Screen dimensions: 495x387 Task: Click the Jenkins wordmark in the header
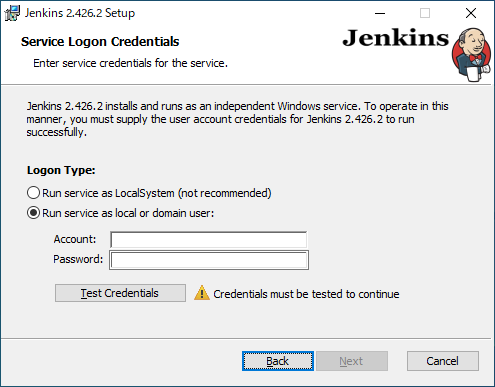pyautogui.click(x=396, y=38)
